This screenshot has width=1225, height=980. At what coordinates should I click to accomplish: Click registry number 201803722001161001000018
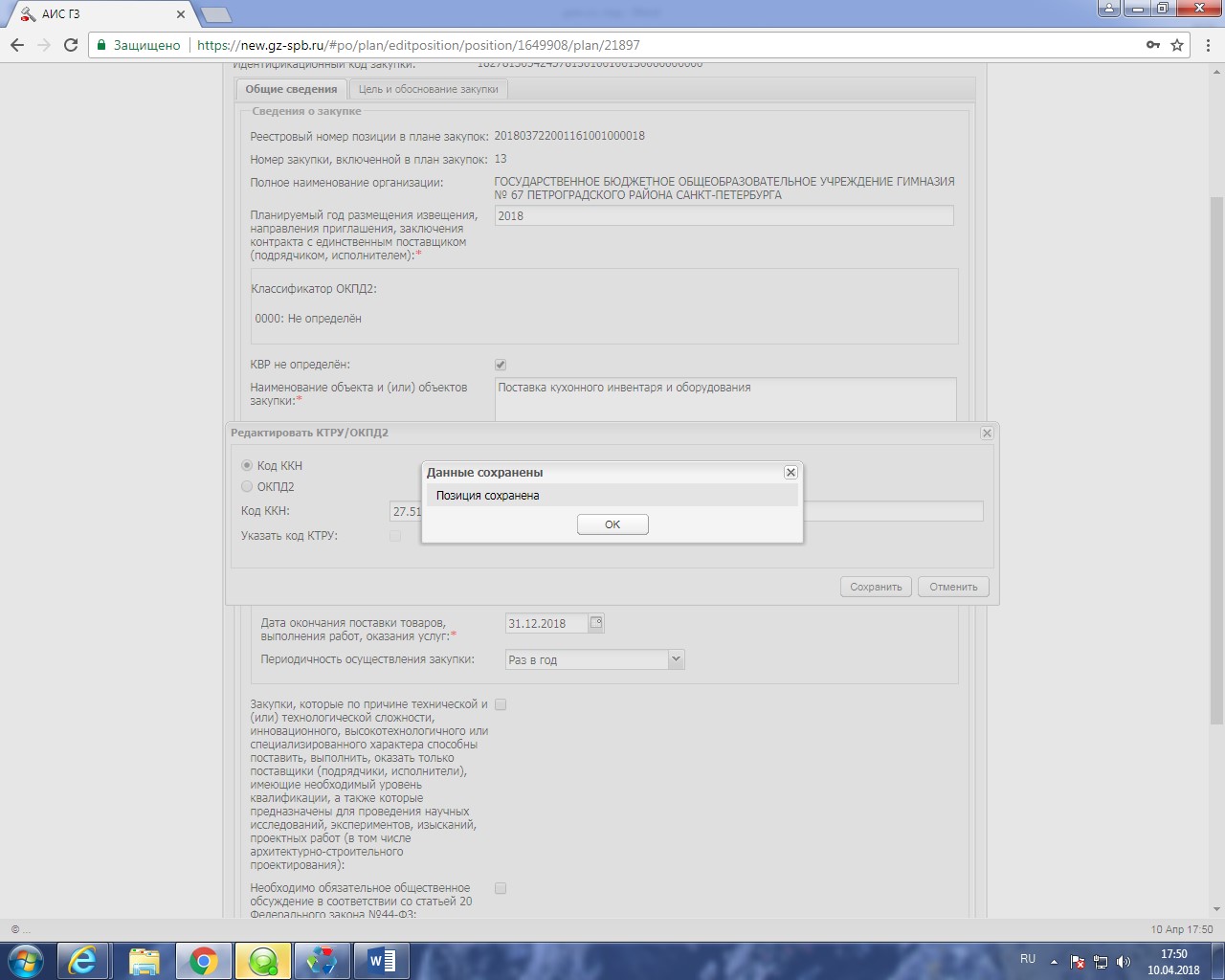click(x=569, y=136)
